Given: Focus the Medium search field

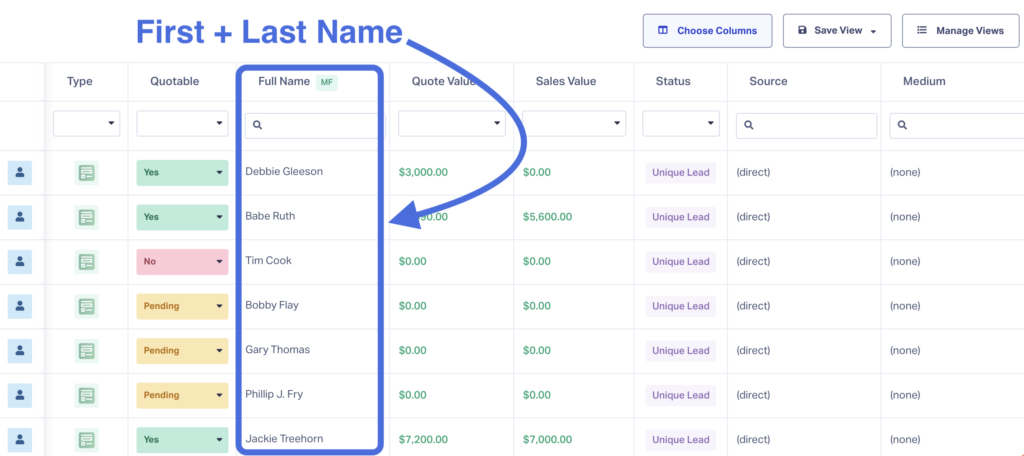Looking at the screenshot, I should click(x=957, y=125).
